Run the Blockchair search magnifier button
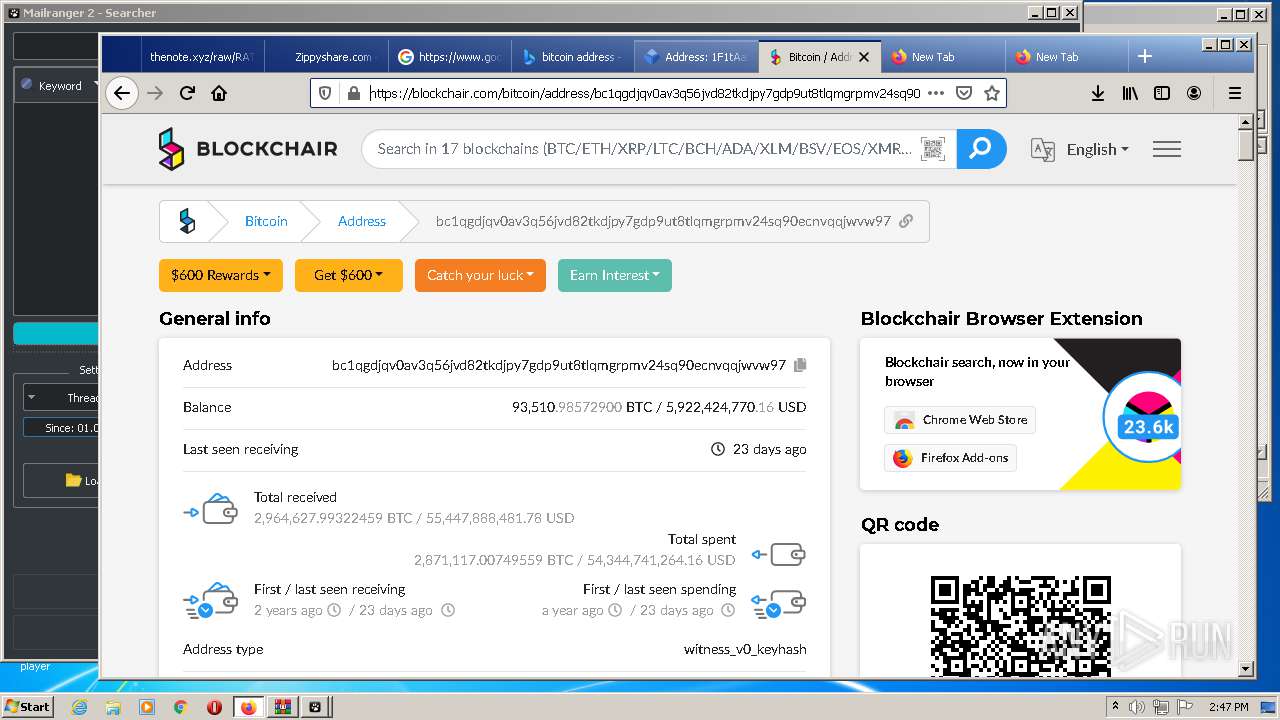The image size is (1280, 720). click(981, 149)
